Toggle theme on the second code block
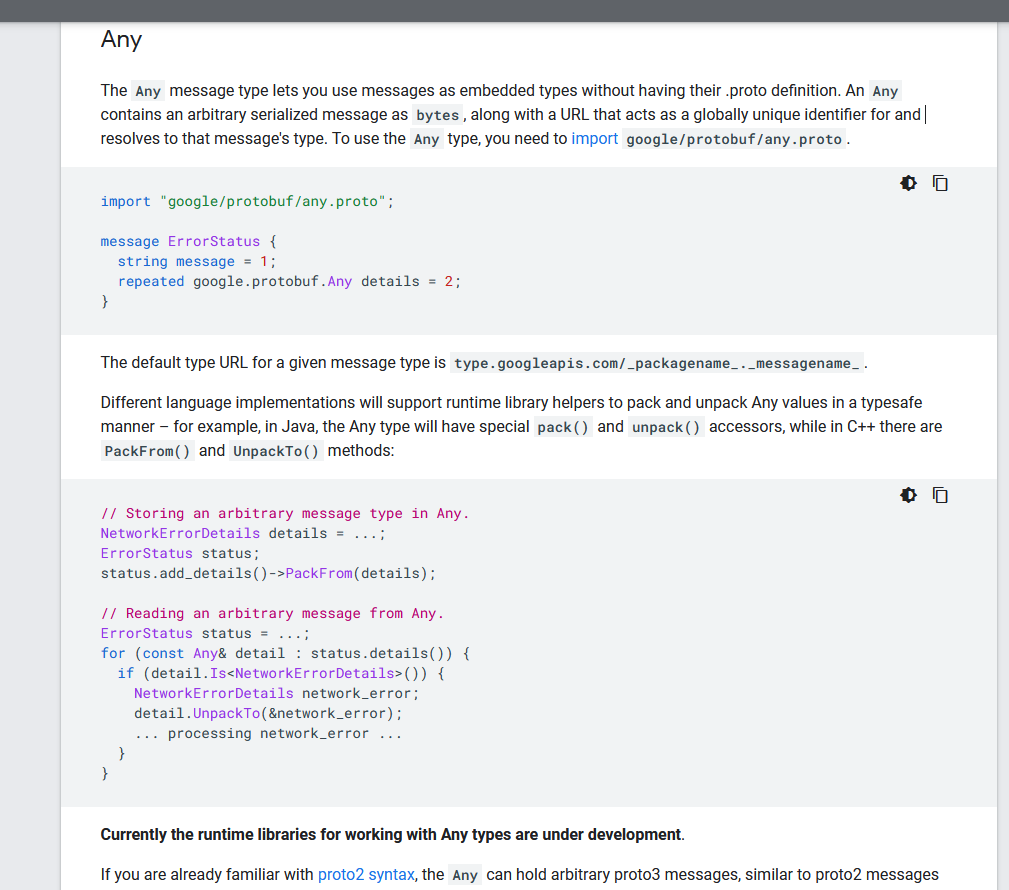 point(907,495)
